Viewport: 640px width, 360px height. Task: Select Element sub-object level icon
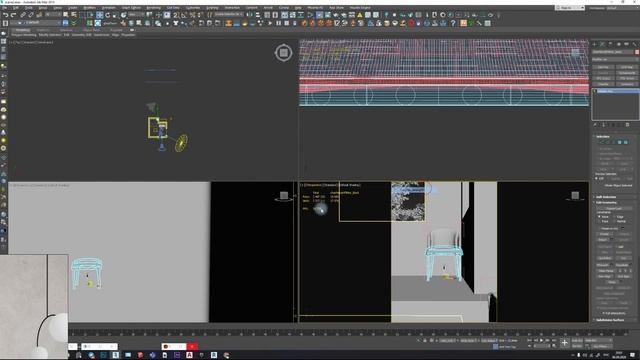pos(626,142)
